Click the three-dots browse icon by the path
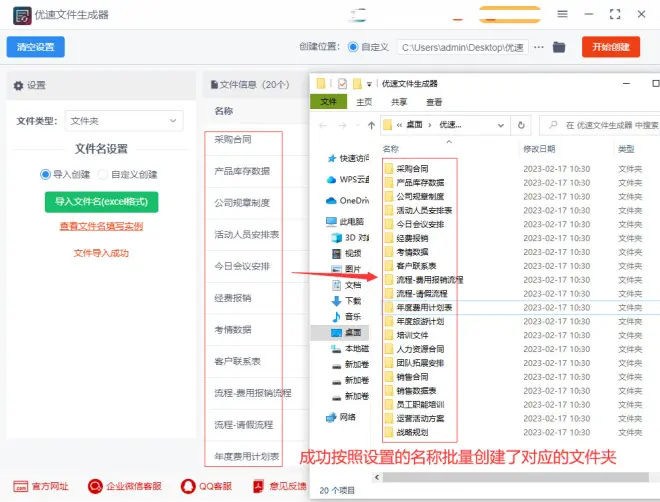660x502 pixels. (x=539, y=47)
